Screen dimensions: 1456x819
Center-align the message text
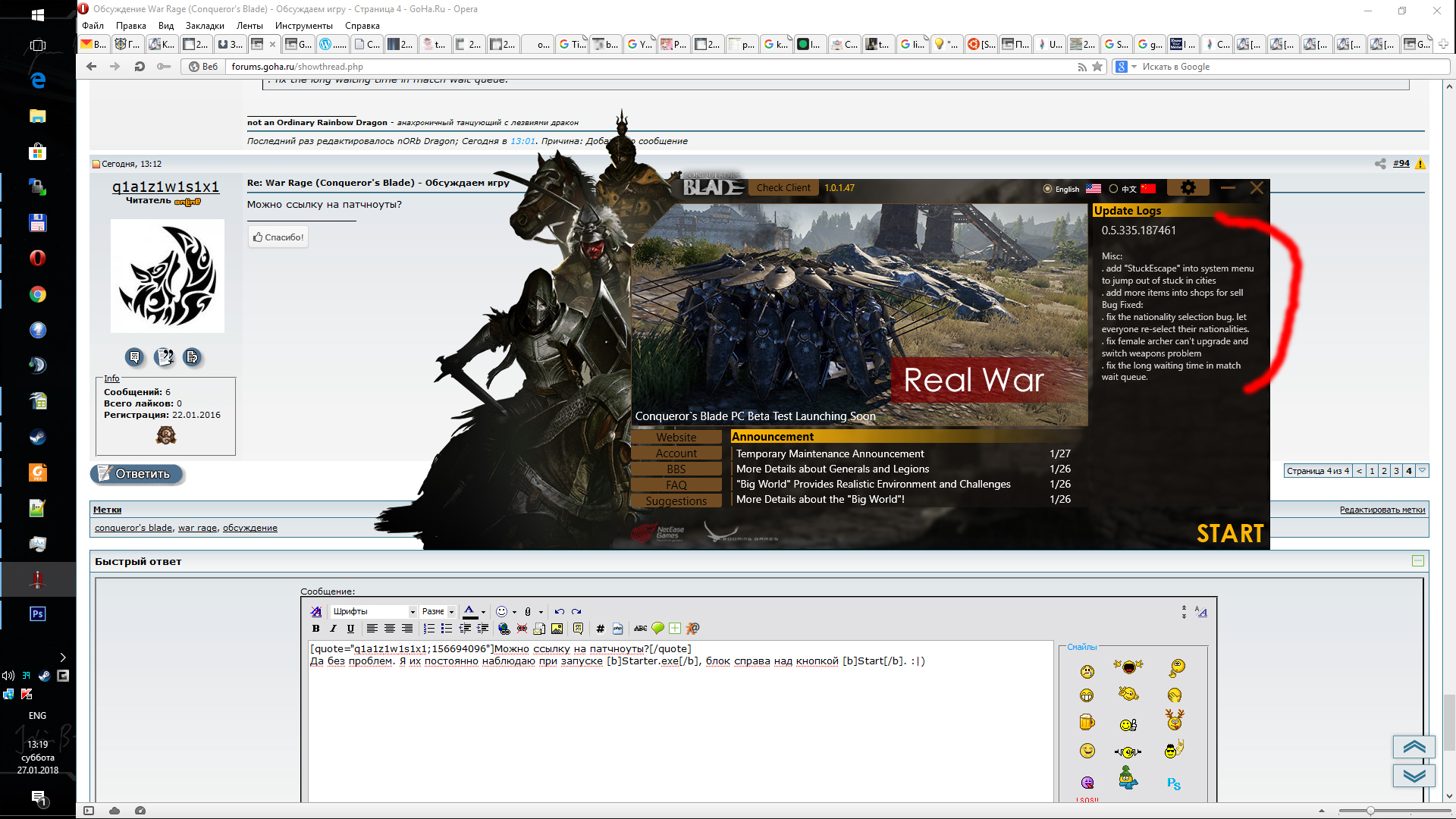pyautogui.click(x=390, y=629)
